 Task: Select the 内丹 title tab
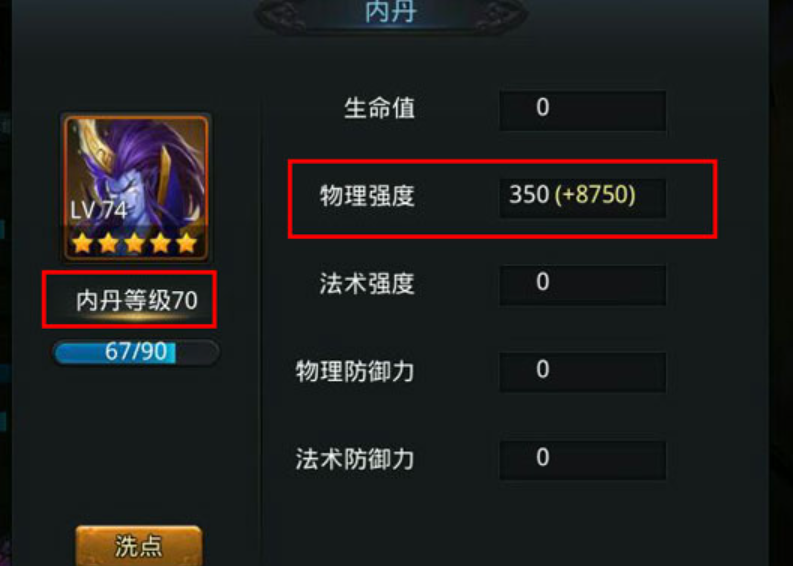click(390, 12)
